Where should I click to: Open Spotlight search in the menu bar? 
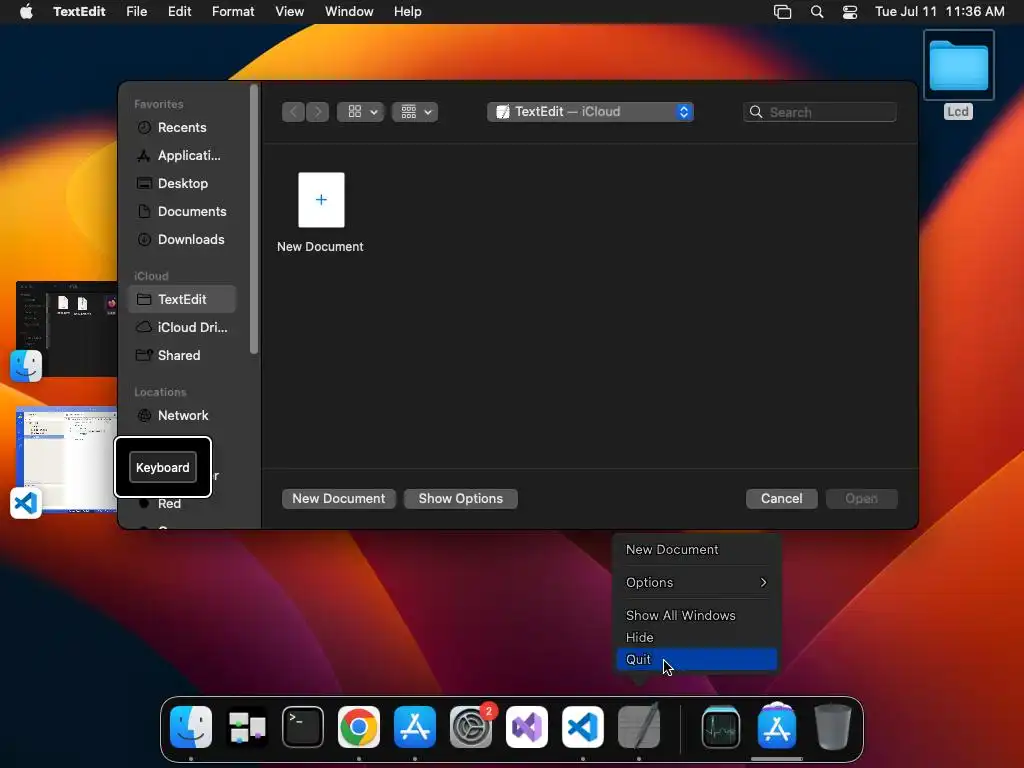[x=816, y=12]
